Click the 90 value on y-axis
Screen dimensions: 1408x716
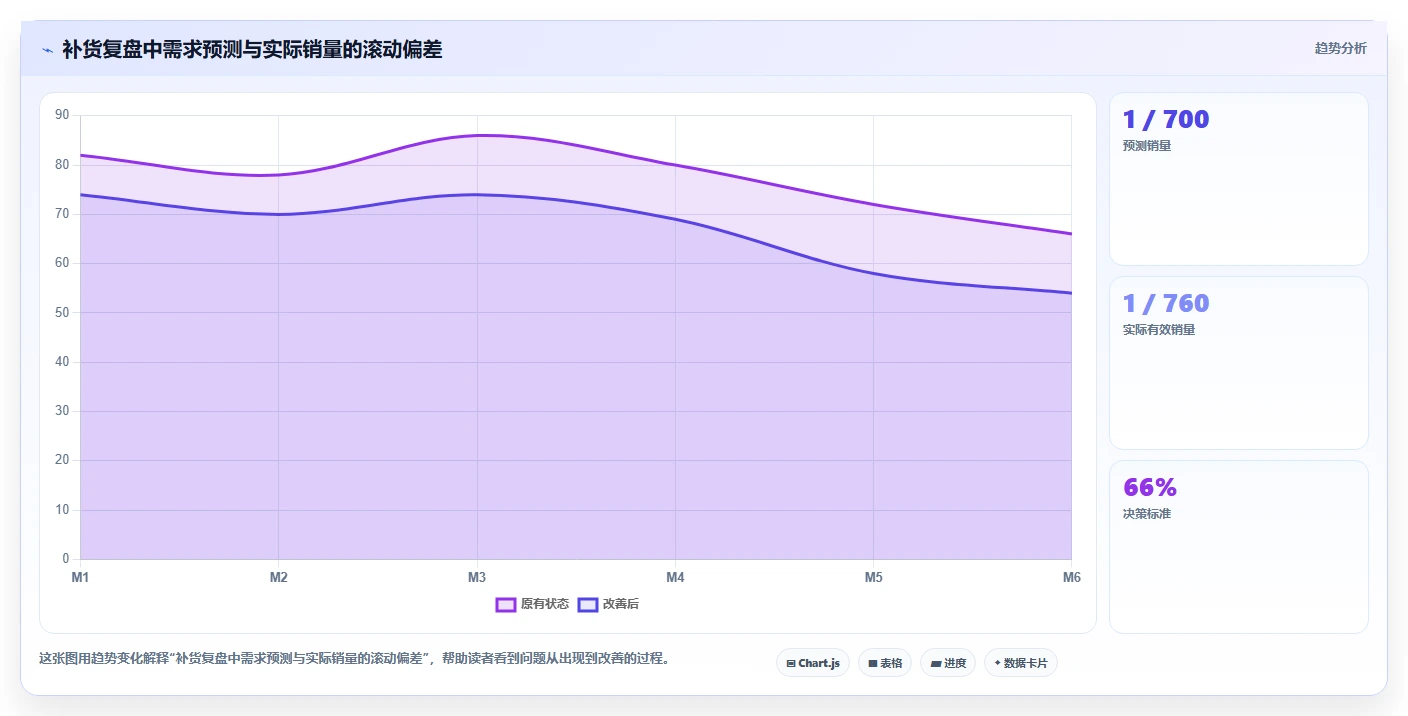62,115
